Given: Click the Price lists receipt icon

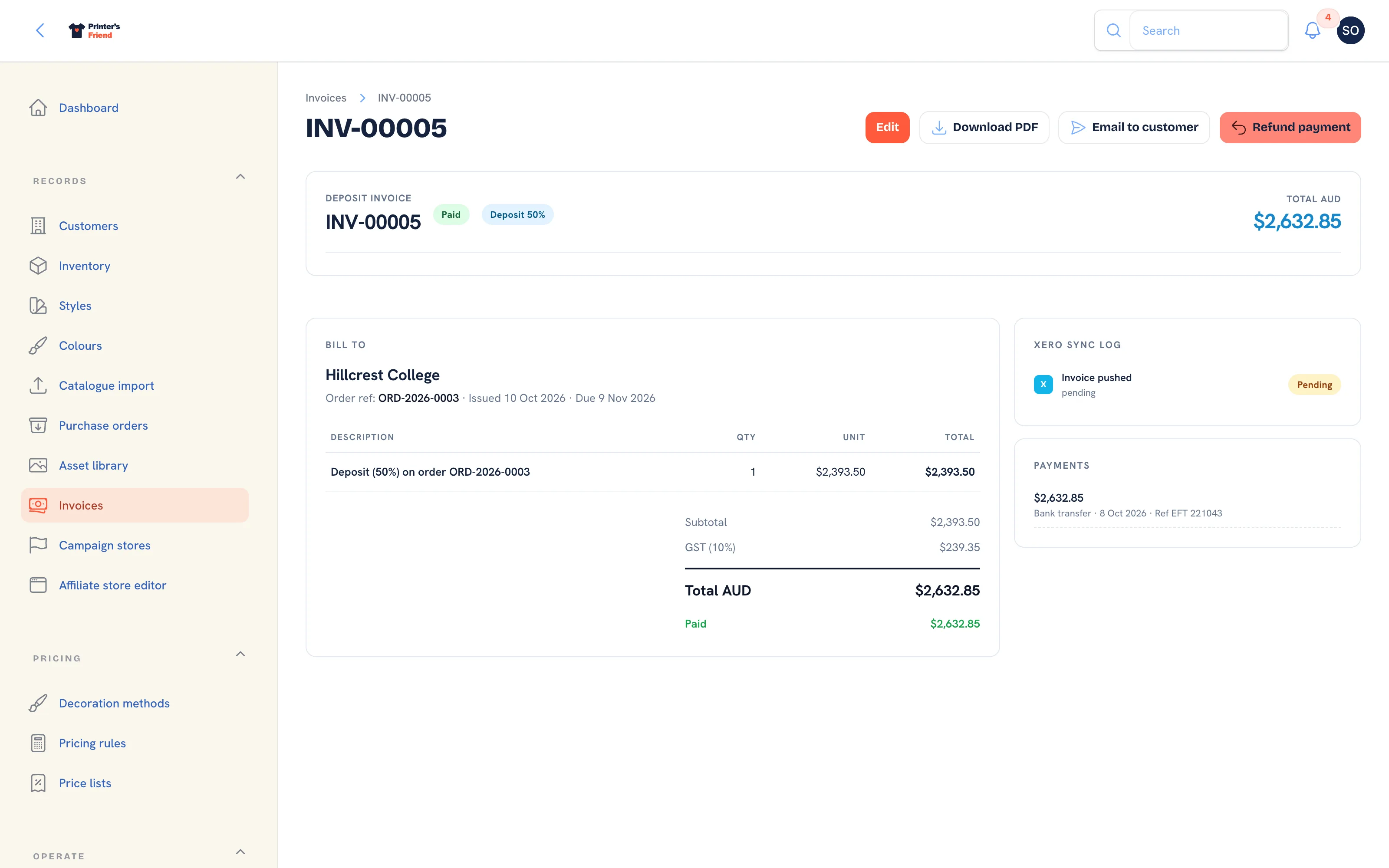Looking at the screenshot, I should pos(38,783).
